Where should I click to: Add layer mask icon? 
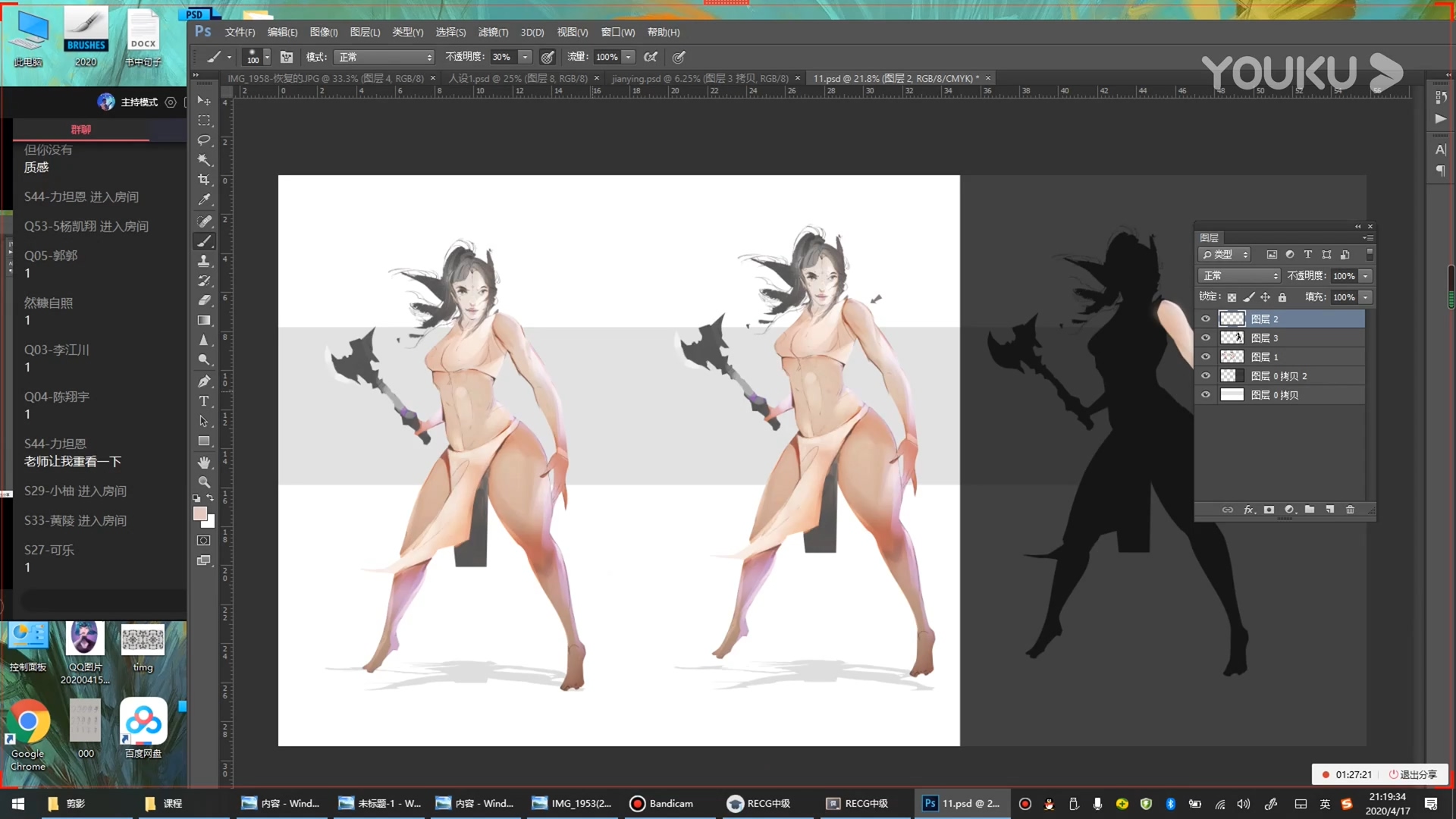(1269, 510)
